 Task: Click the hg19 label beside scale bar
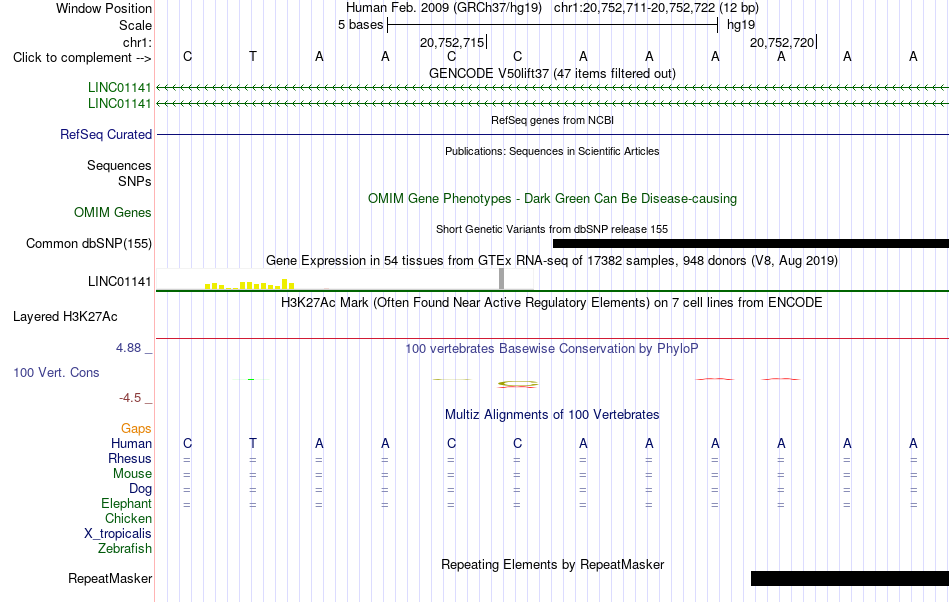[x=741, y=25]
